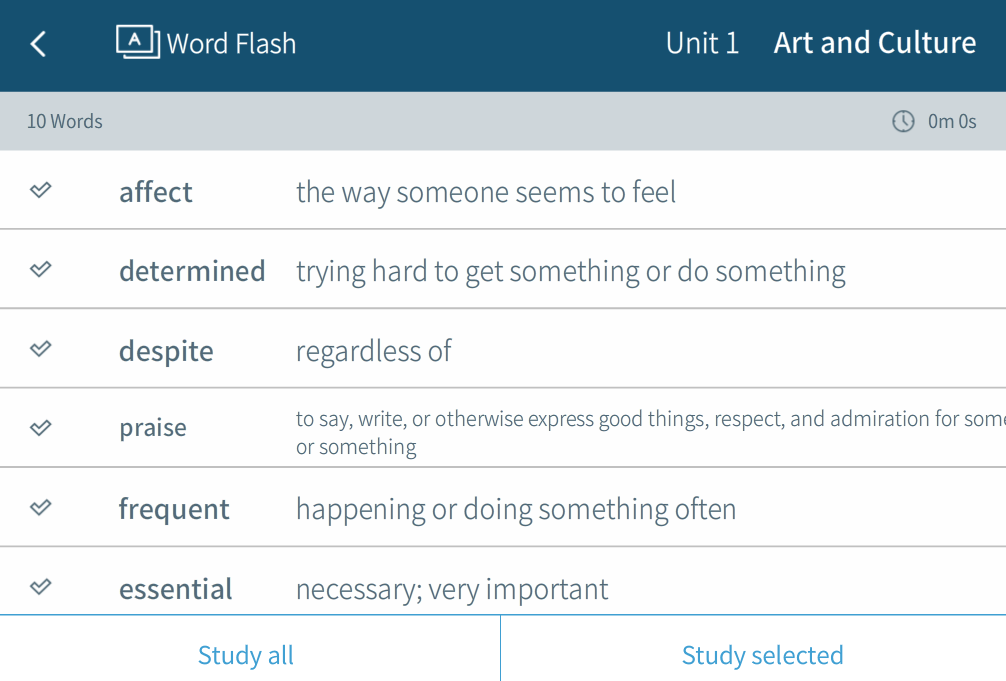Toggle the checkmark next to despite
This screenshot has width=1006, height=681.
click(41, 349)
